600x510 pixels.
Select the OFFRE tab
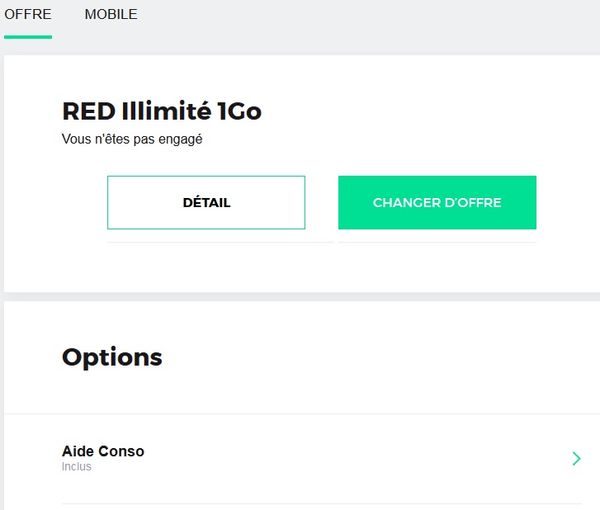[x=28, y=15]
